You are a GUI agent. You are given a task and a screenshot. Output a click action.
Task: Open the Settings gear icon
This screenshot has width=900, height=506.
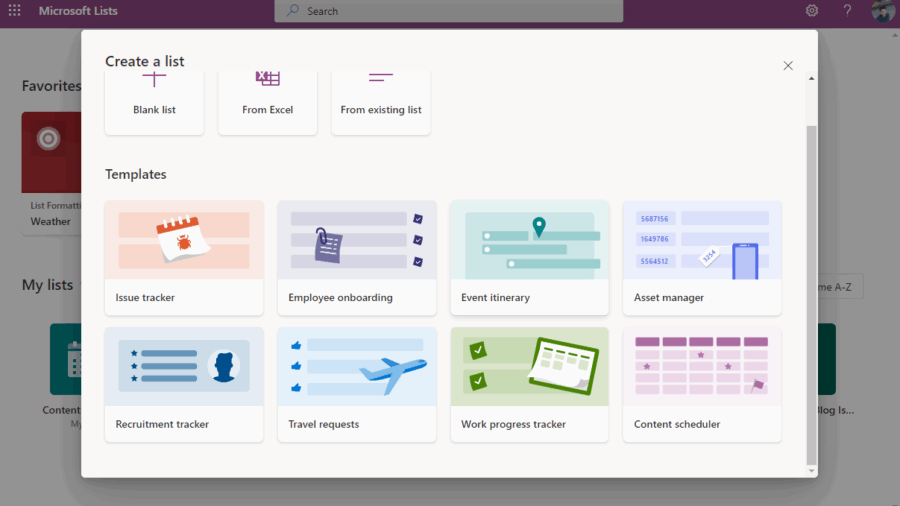coord(812,10)
